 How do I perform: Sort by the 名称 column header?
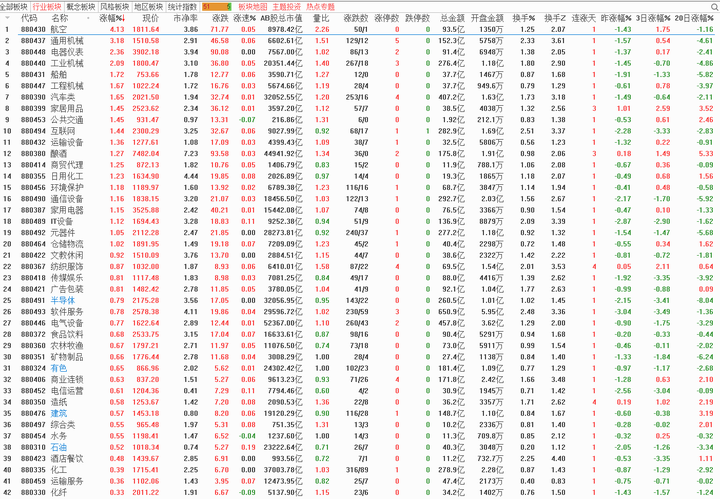point(60,18)
